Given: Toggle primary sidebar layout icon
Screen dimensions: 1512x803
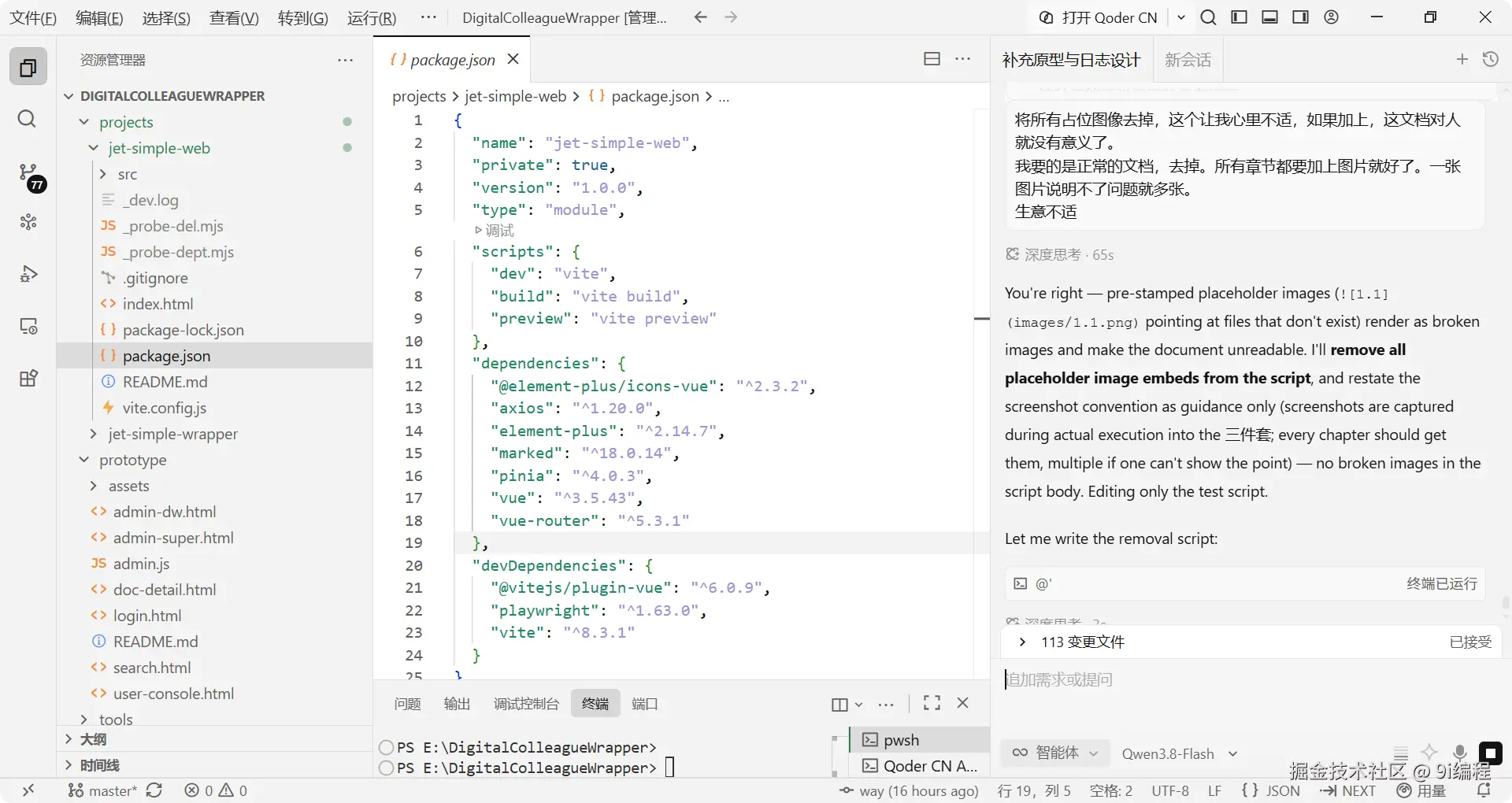Looking at the screenshot, I should click(1239, 17).
